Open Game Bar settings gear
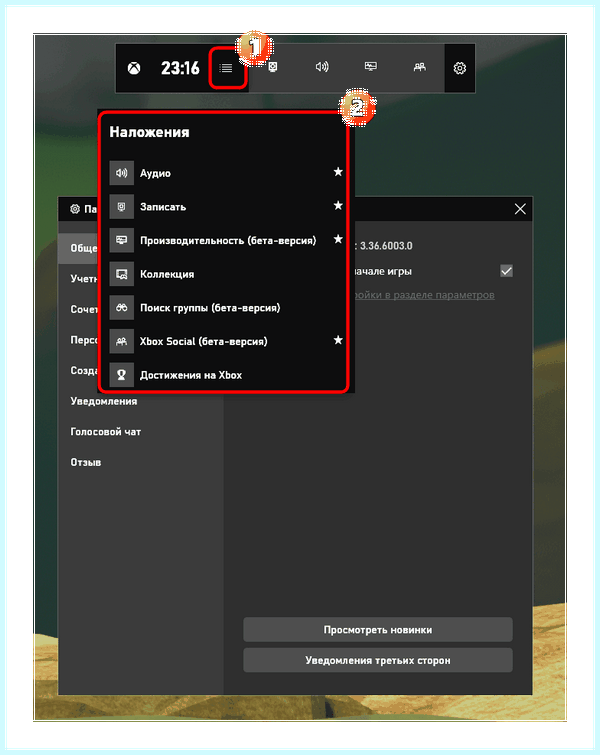The width and height of the screenshot is (600, 755). click(460, 68)
